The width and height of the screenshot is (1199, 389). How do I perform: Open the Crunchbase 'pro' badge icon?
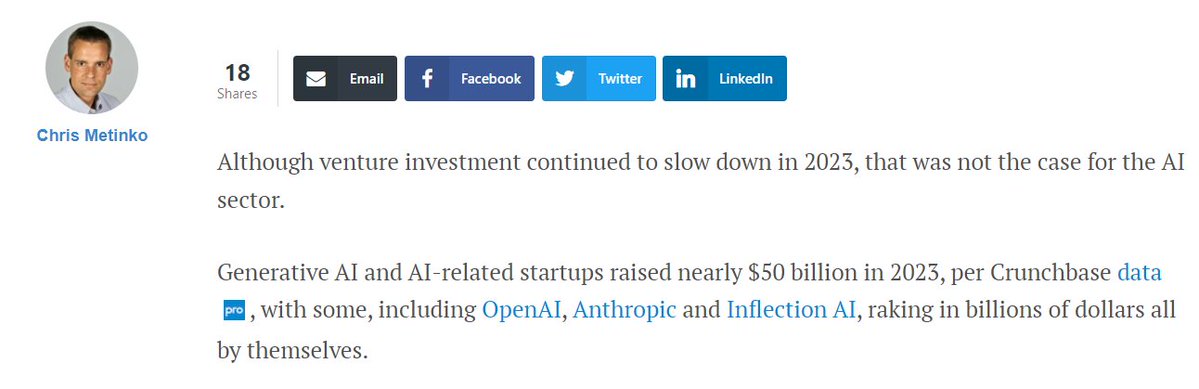233,310
